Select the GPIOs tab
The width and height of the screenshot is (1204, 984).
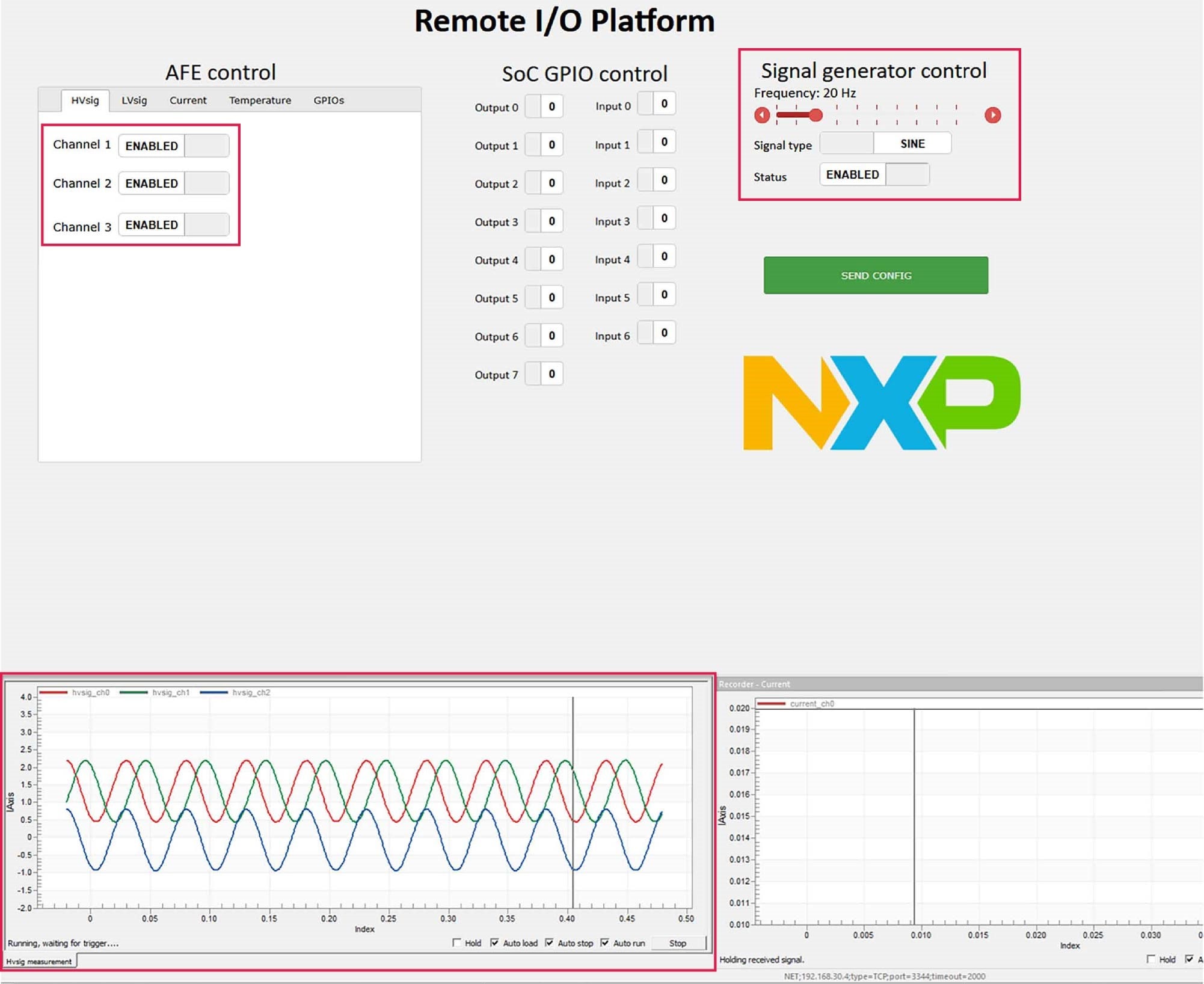pyautogui.click(x=328, y=100)
